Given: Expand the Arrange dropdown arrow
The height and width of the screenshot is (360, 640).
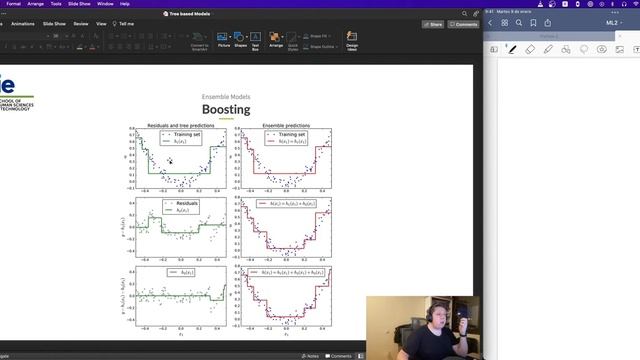Looking at the screenshot, I should click(x=282, y=37).
